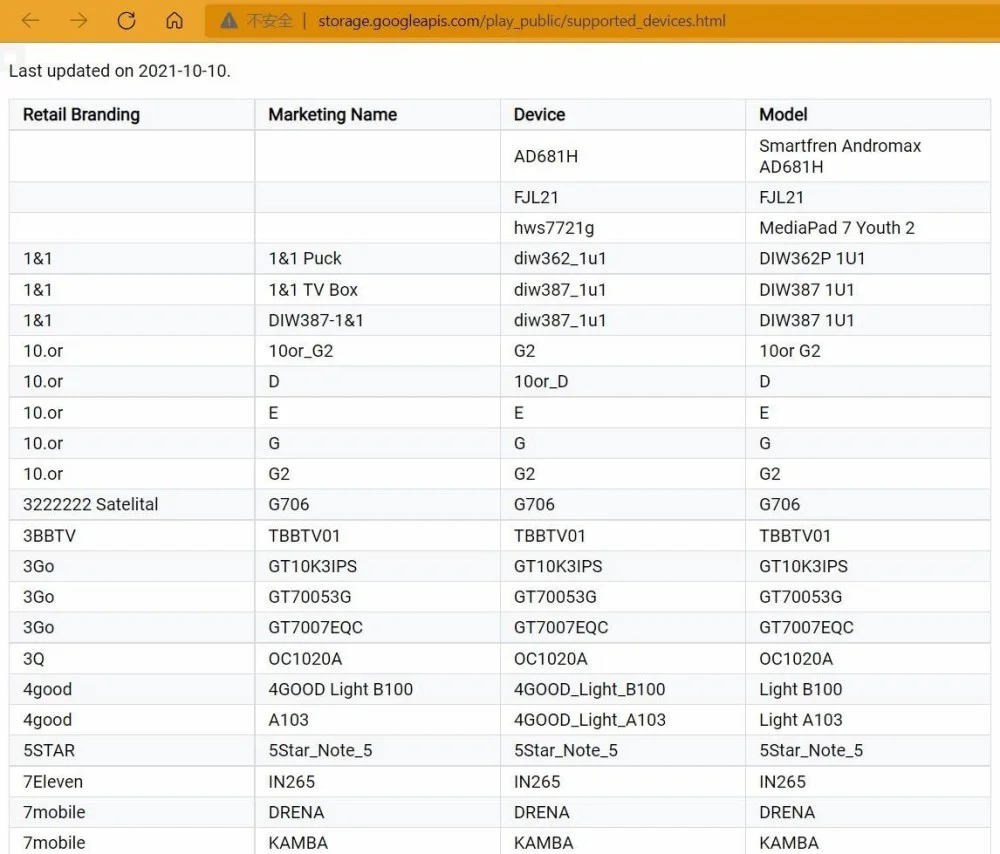Image resolution: width=1000 pixels, height=854 pixels.
Task: Click the 4GOOD Light B100 cell
Action: (378, 689)
